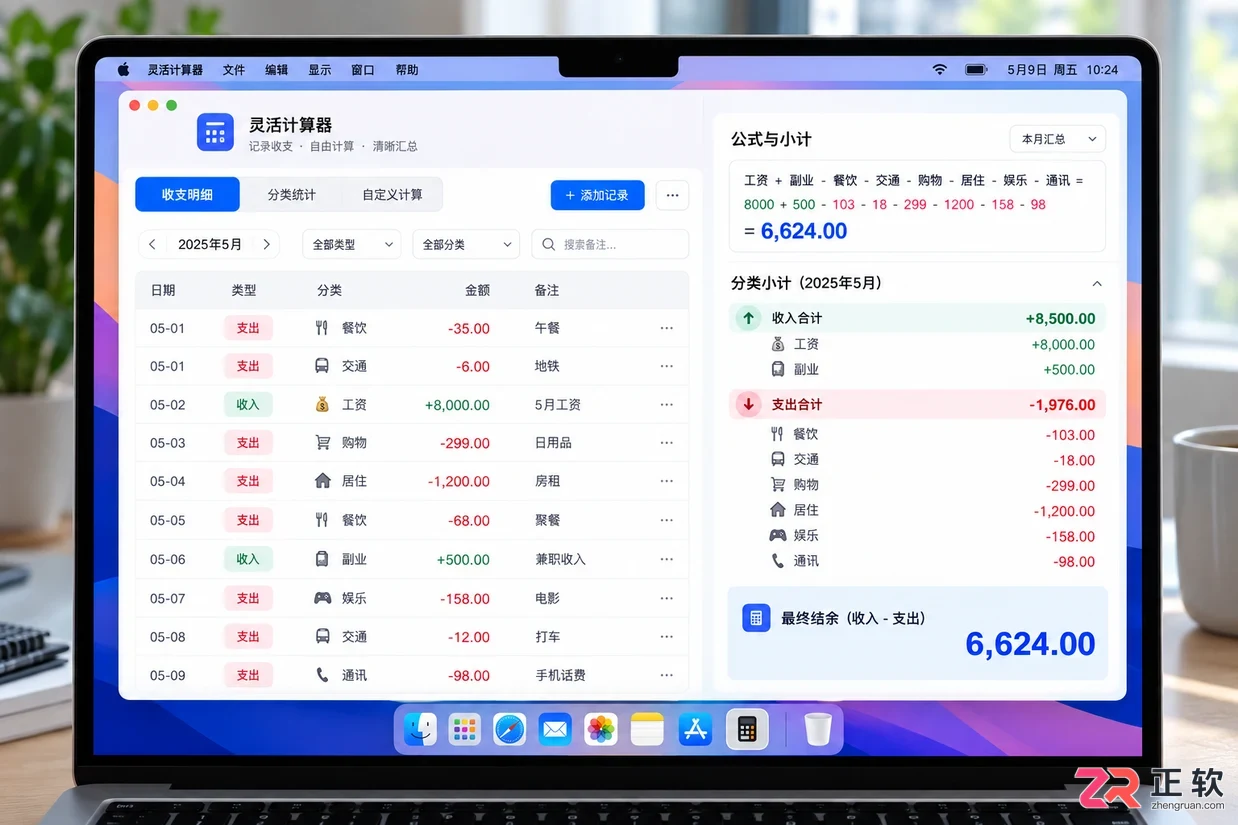Open the 全部分类 dropdown
The width and height of the screenshot is (1238, 825).
466,244
